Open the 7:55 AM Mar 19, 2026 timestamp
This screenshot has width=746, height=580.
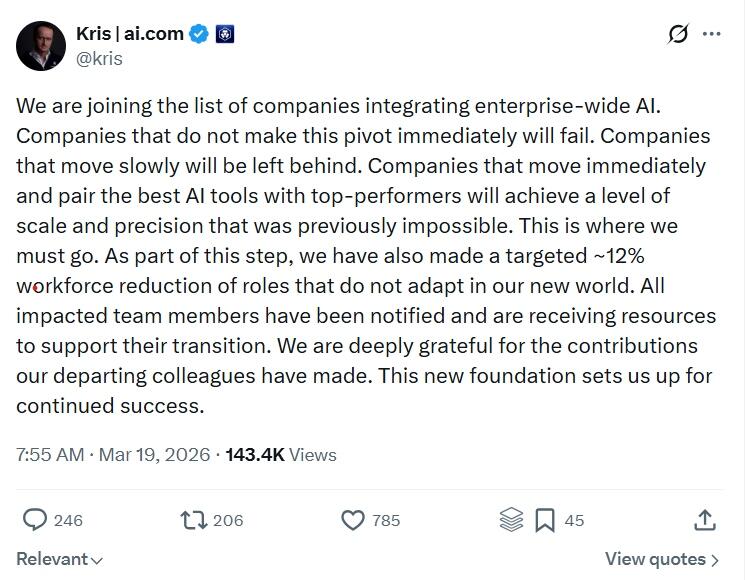111,454
